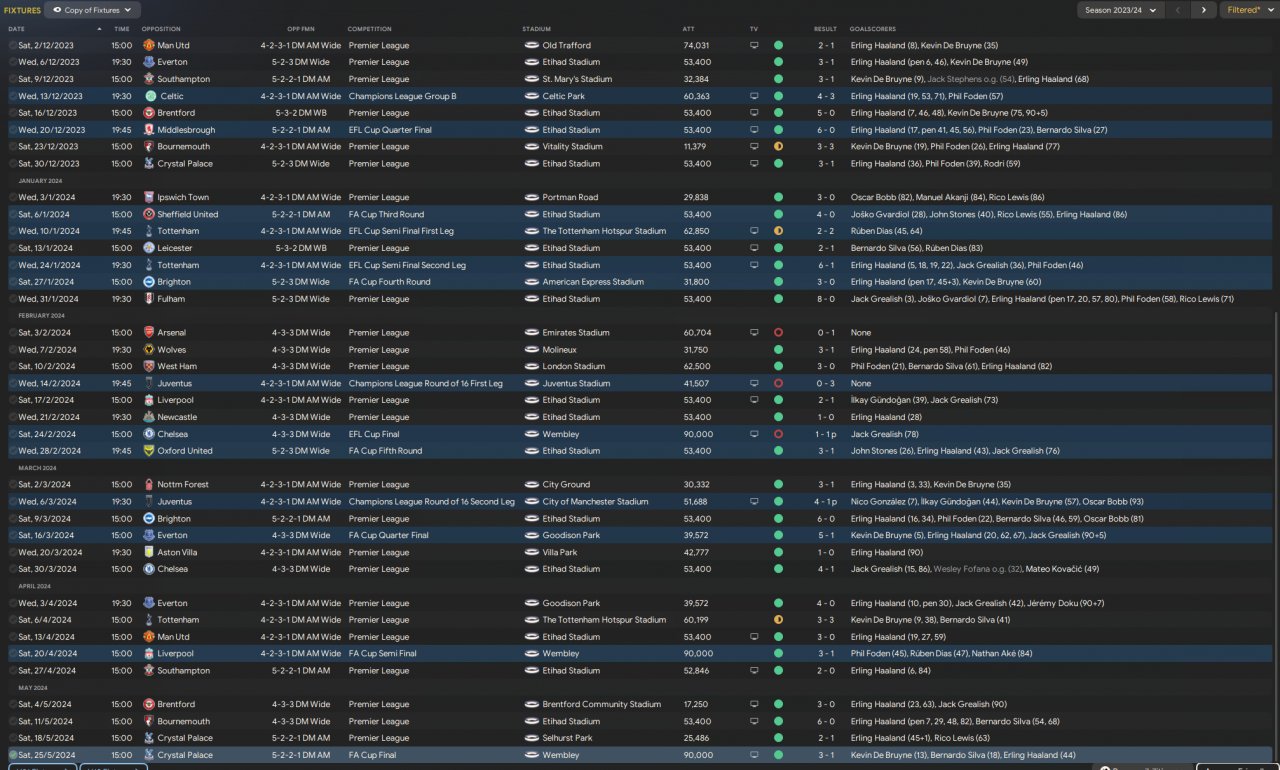
Task: Click the Sheffield United club badge
Action: point(148,214)
